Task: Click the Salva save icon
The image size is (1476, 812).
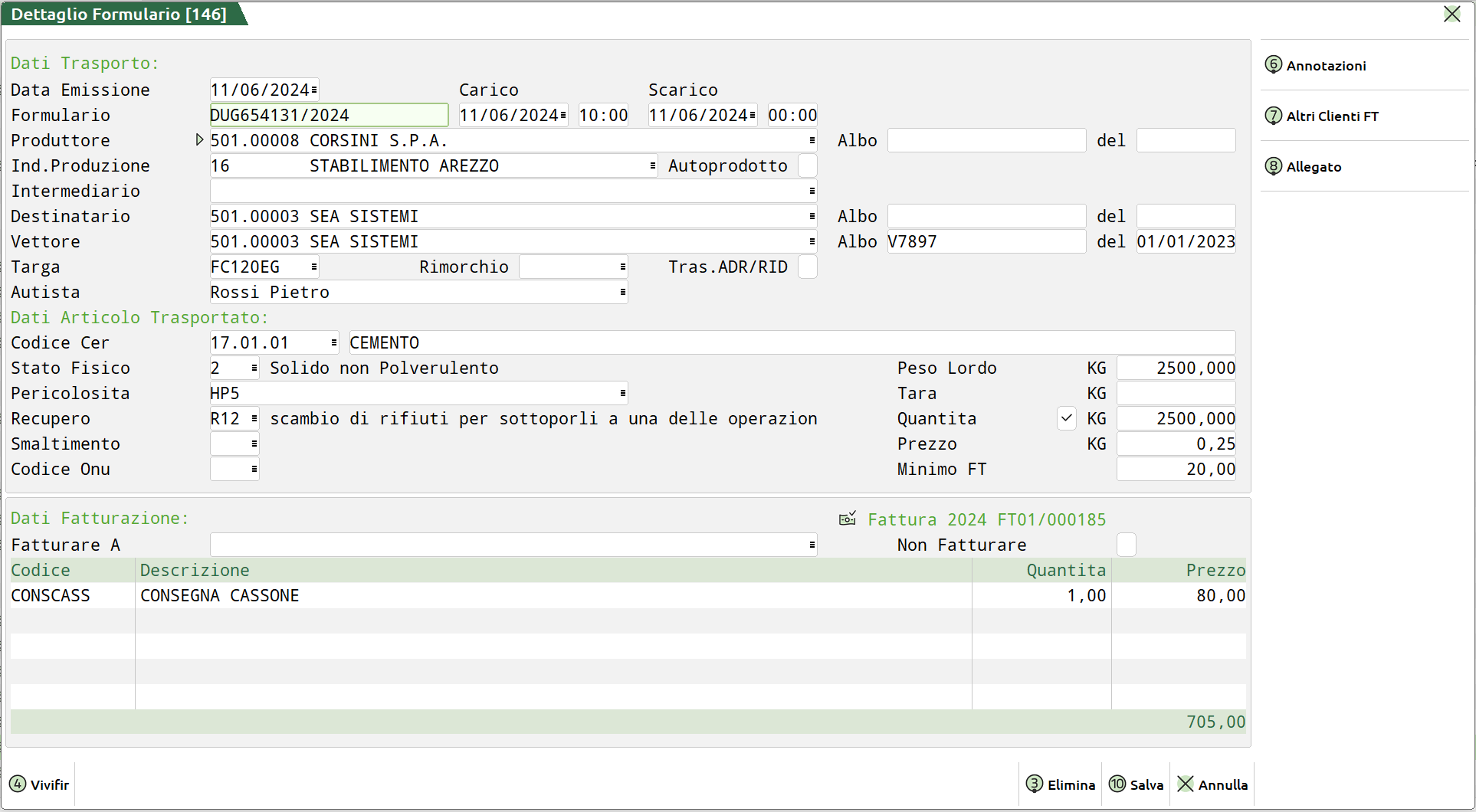Action: pyautogui.click(x=1117, y=784)
